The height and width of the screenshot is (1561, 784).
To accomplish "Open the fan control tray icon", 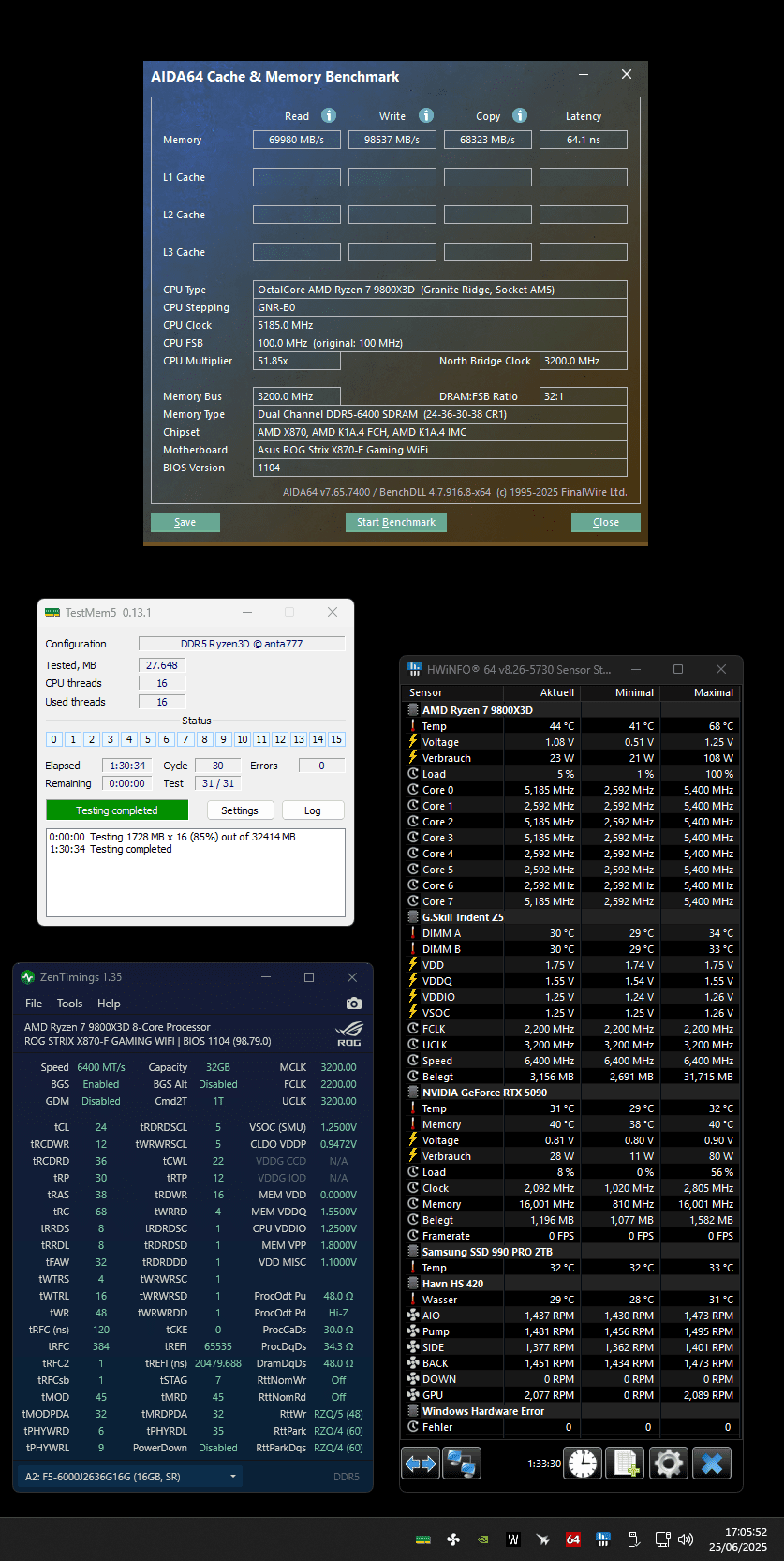I will click(453, 1539).
